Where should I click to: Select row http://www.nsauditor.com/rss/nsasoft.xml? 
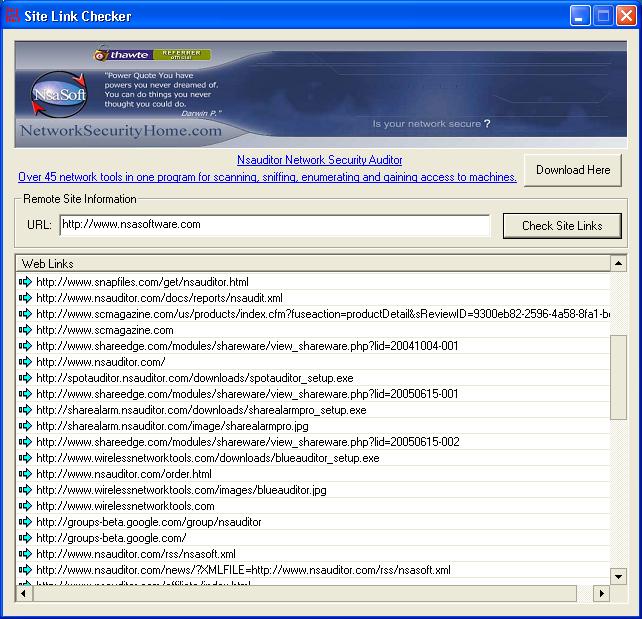313,553
